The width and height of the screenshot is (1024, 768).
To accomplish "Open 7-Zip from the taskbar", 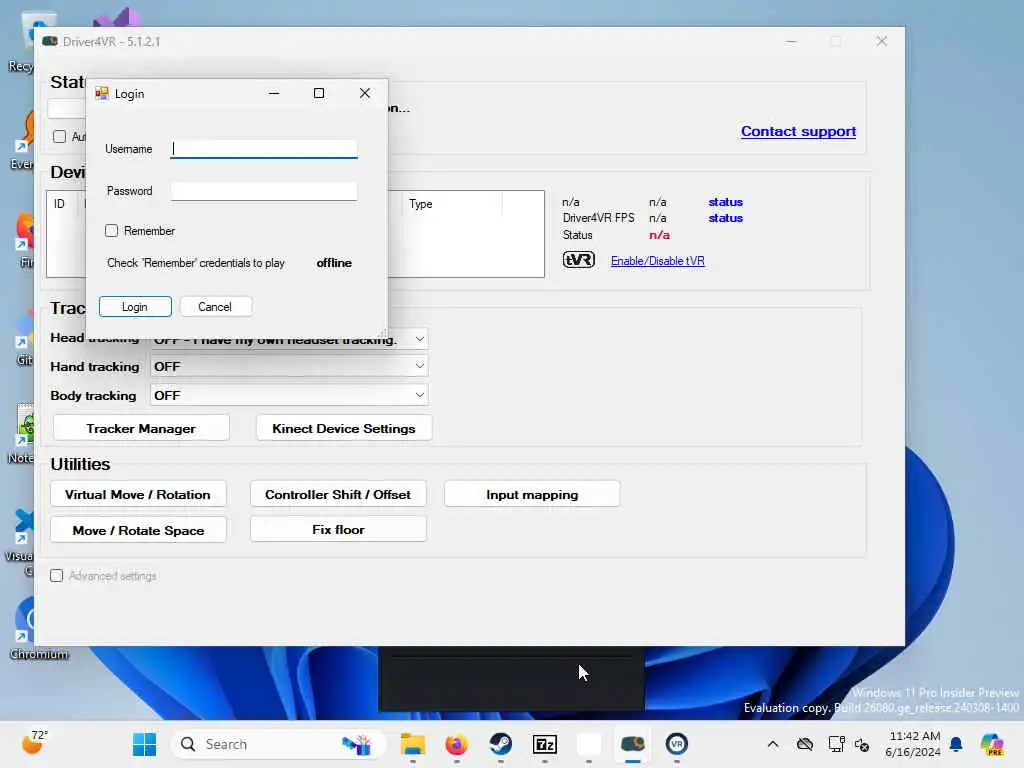I will pyautogui.click(x=545, y=744).
